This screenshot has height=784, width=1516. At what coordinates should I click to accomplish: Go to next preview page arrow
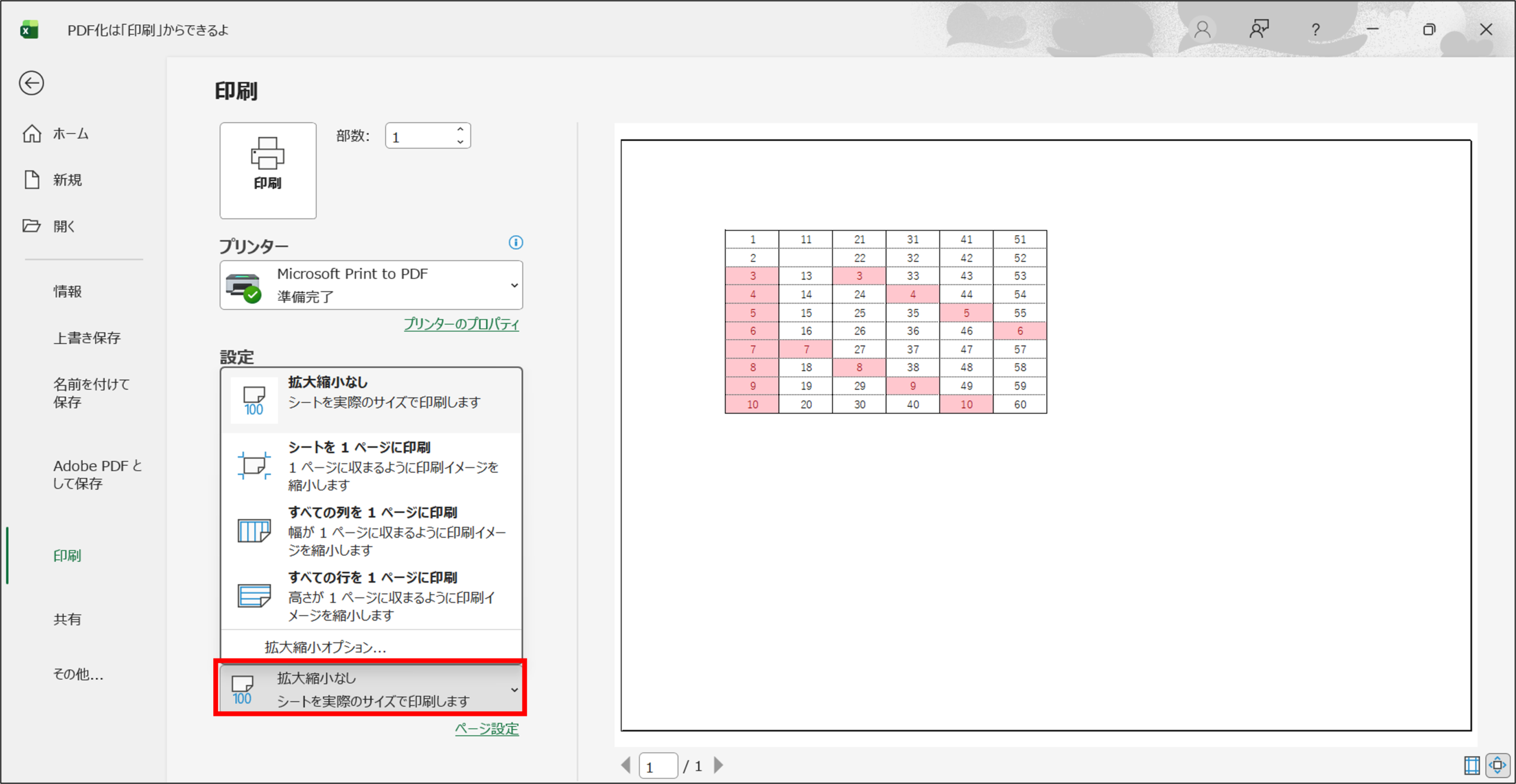[x=718, y=765]
